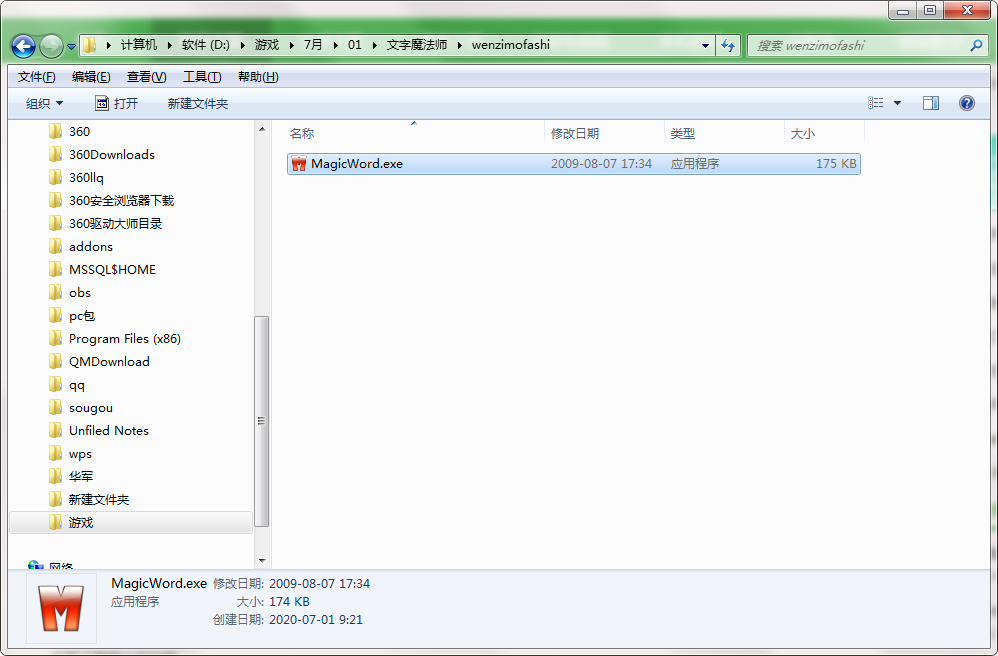Viewport: 998px width, 656px height.
Task: Select the 新建文件夹 folder in tree
Action: (x=99, y=499)
